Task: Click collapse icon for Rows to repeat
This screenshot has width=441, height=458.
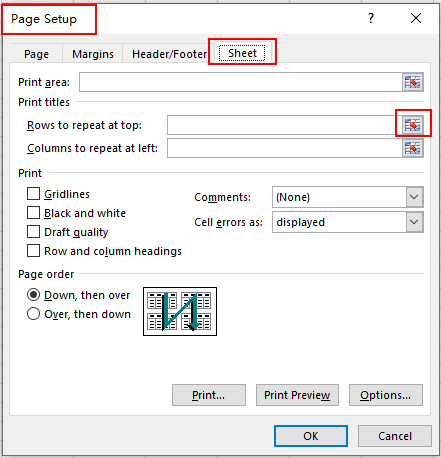Action: click(x=413, y=125)
